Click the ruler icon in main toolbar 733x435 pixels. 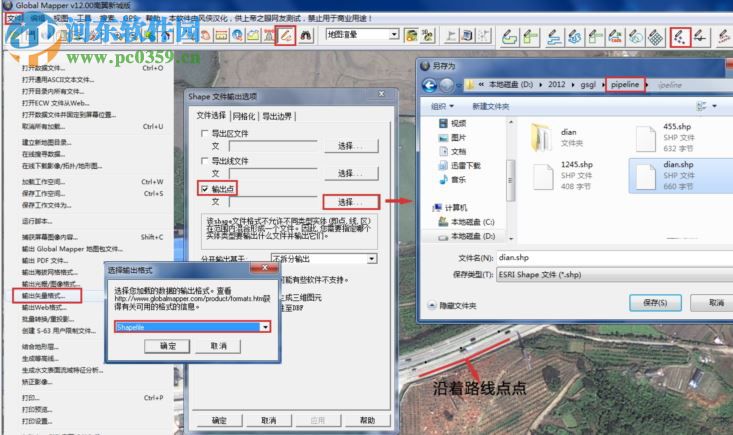click(x=222, y=36)
